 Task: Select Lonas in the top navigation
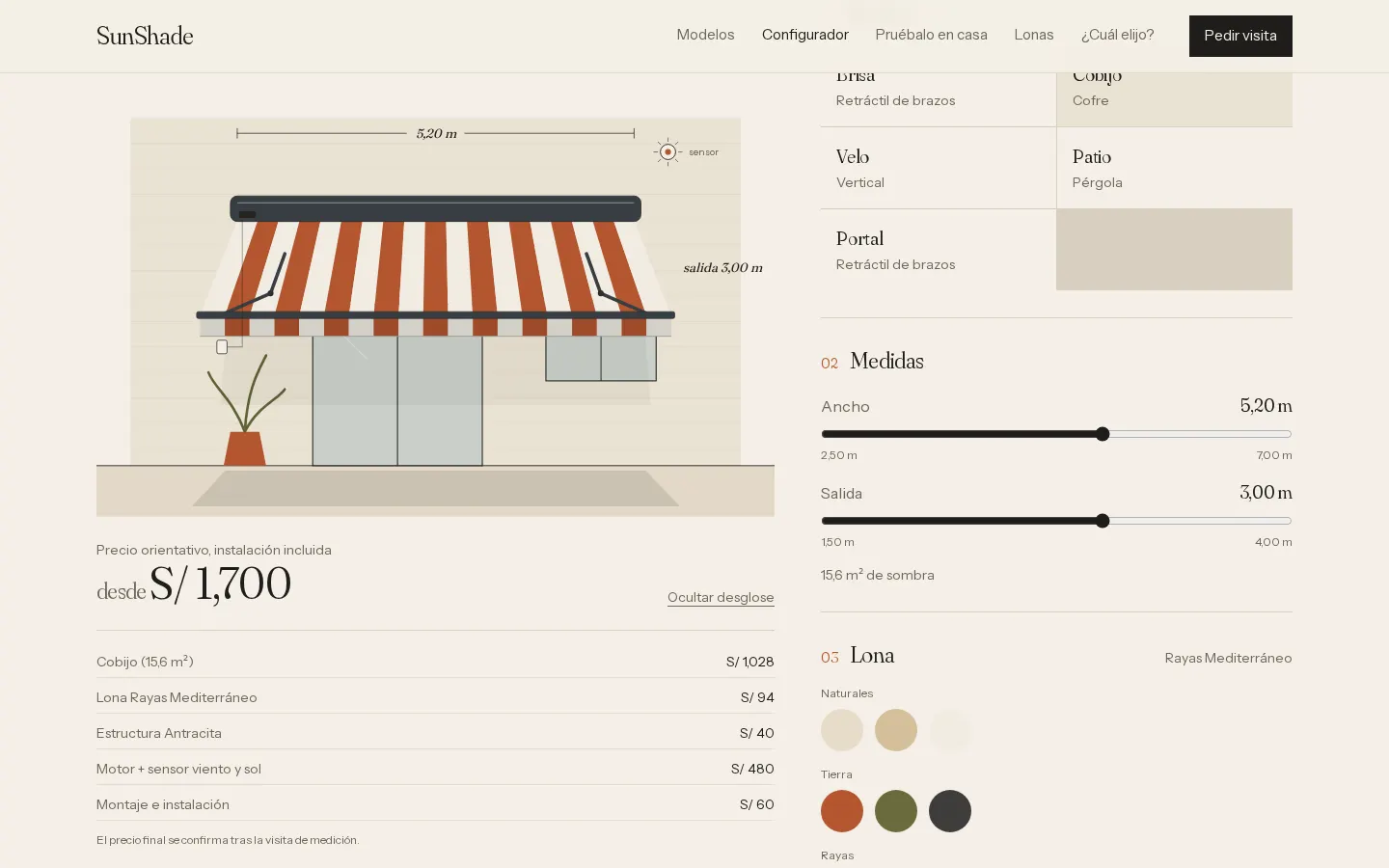coord(1034,35)
